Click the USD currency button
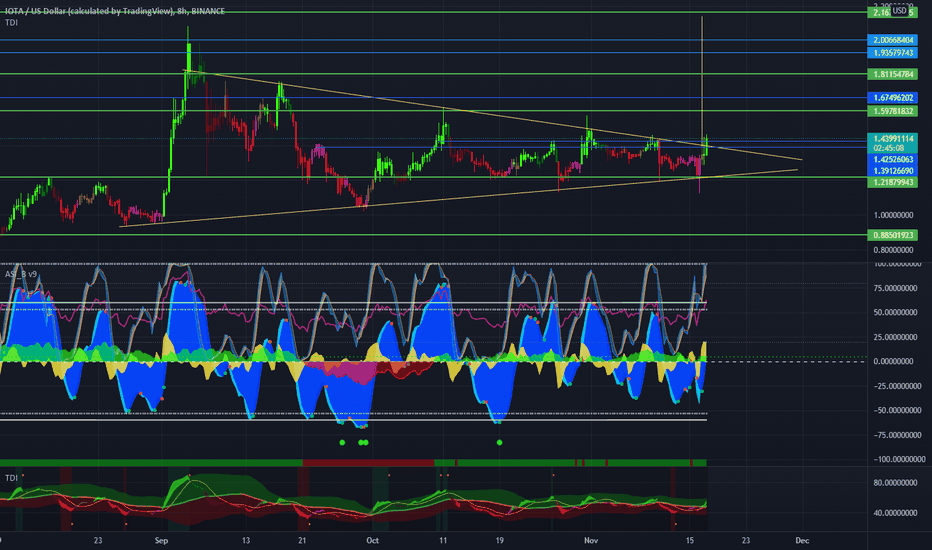This screenshot has width=932, height=550. coord(899,11)
